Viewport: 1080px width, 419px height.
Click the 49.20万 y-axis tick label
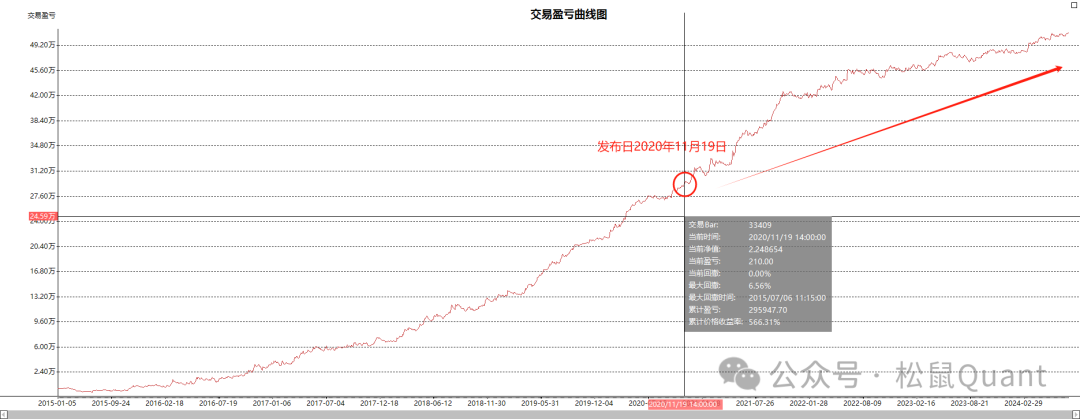pos(43,45)
